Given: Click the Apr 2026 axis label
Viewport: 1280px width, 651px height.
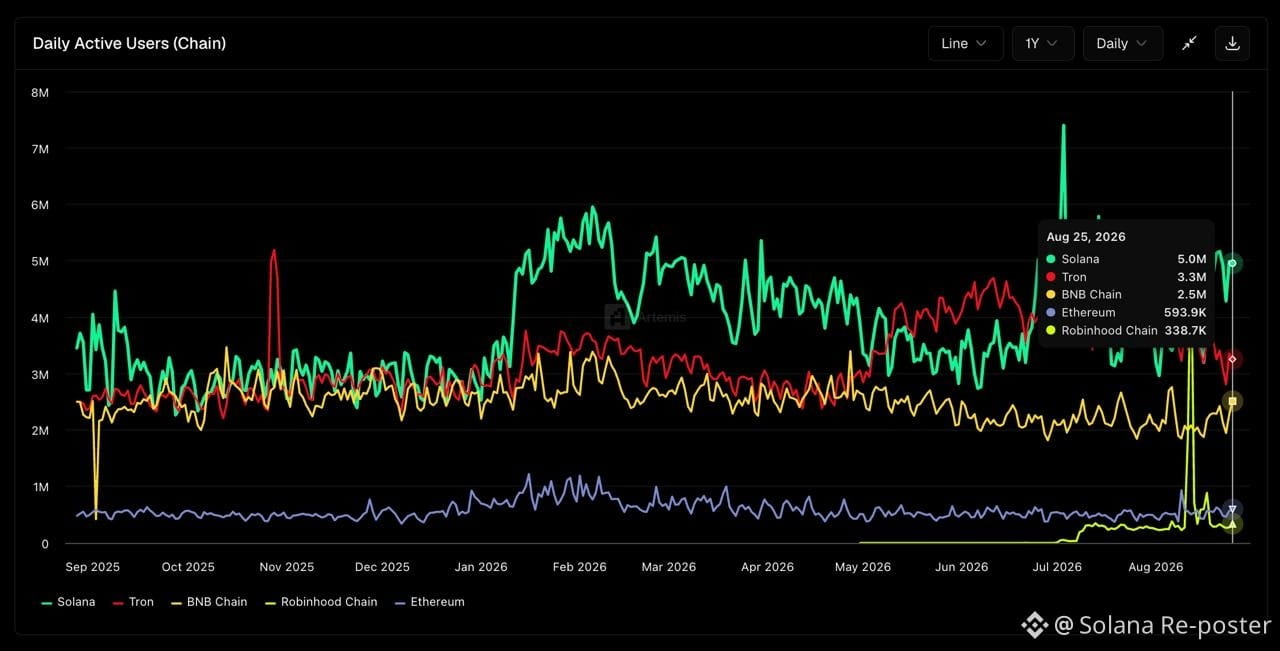Looking at the screenshot, I should (x=767, y=567).
